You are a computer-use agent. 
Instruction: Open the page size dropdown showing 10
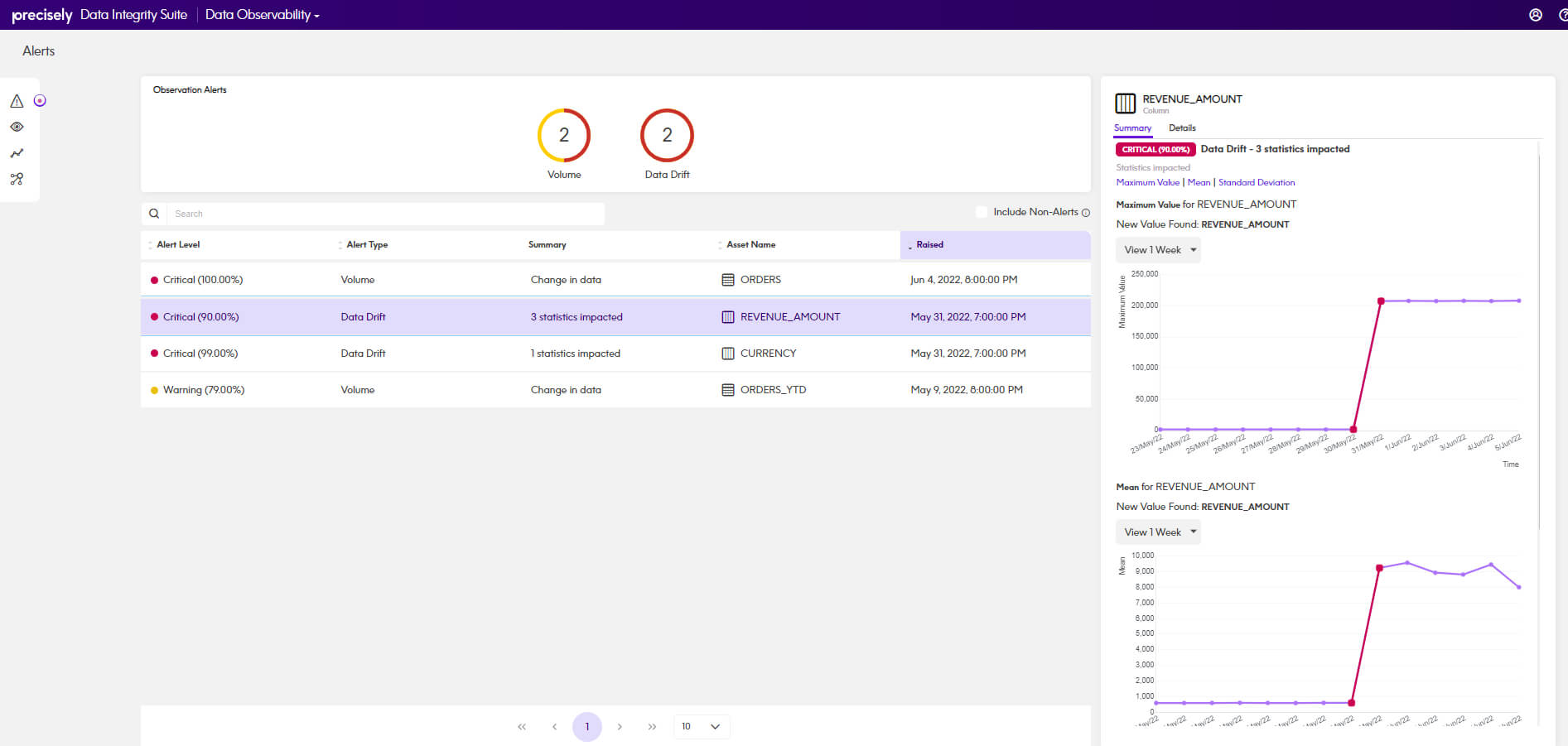point(702,726)
